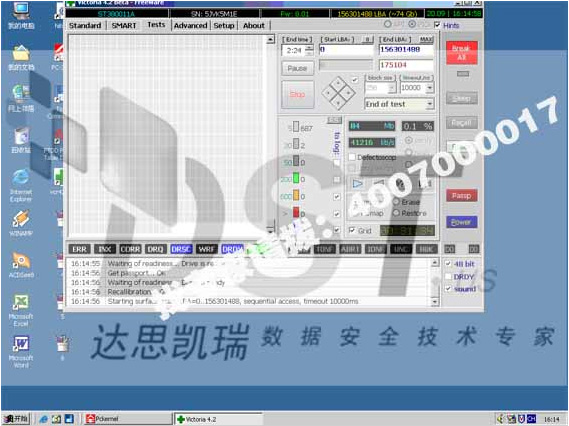Enable the Defectoscop checkbox

click(352, 157)
